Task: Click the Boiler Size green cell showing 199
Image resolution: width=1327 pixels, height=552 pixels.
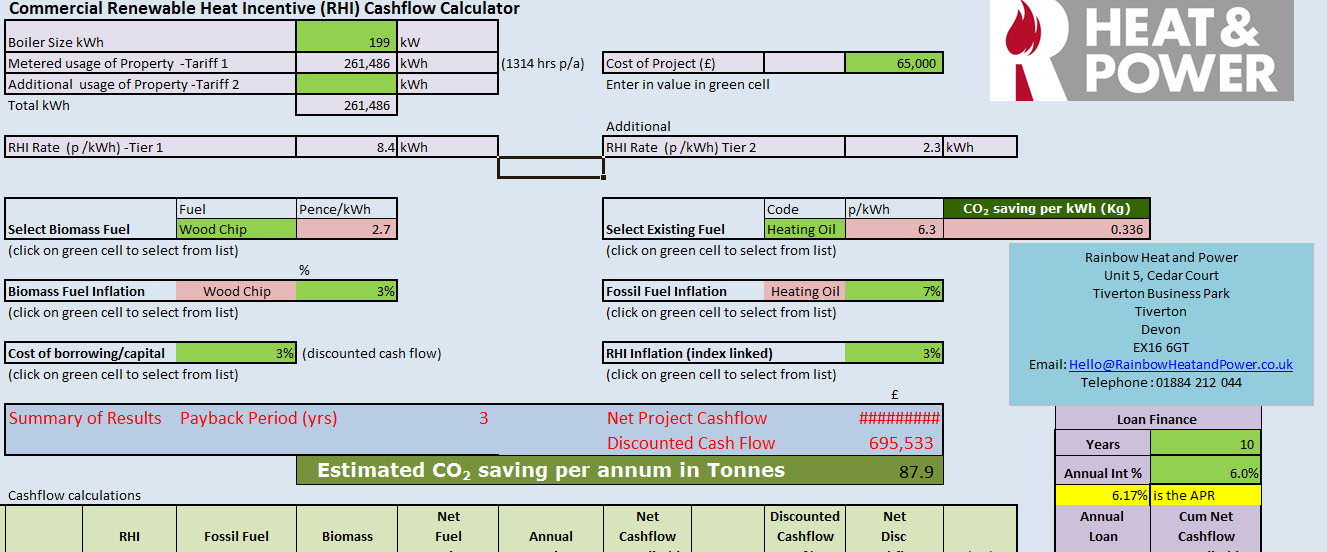Action: (x=346, y=43)
